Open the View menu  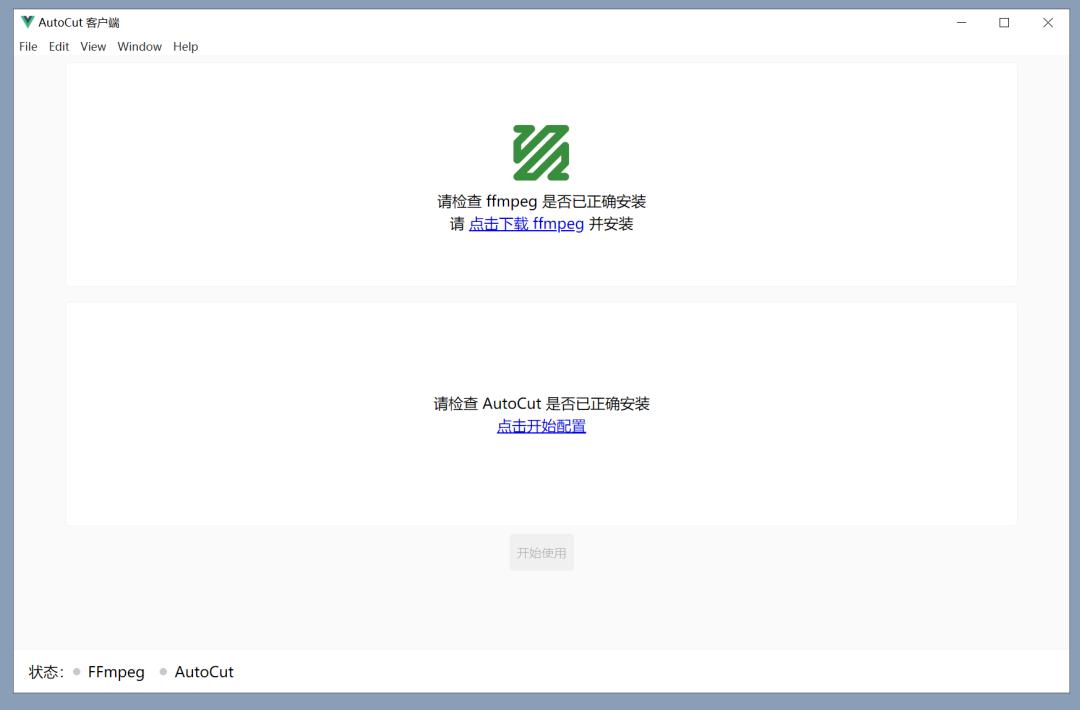click(92, 46)
